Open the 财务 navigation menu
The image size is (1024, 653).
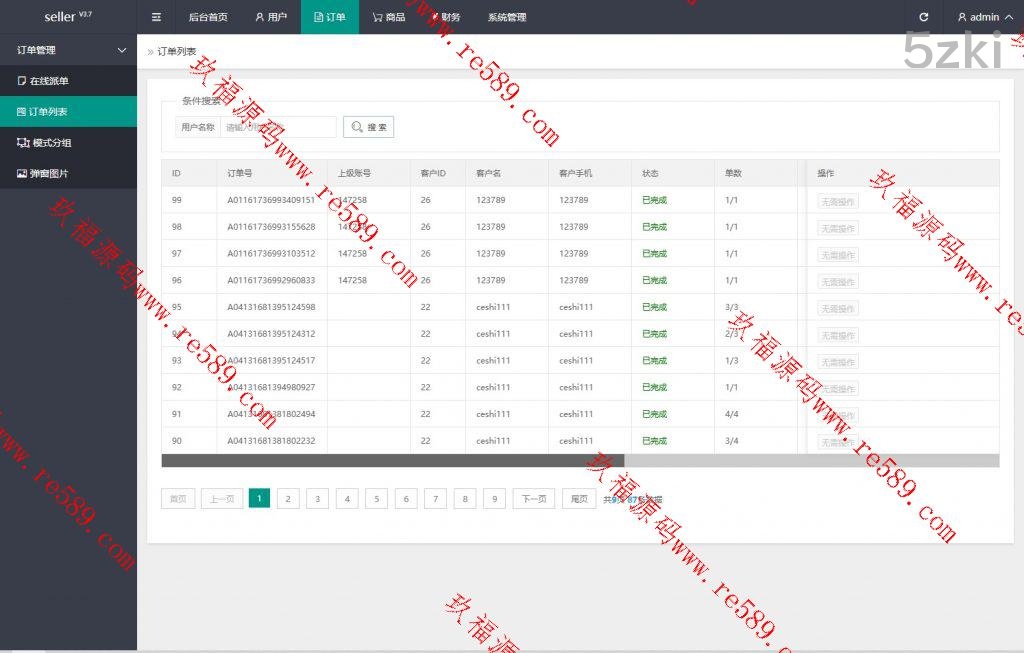(446, 17)
